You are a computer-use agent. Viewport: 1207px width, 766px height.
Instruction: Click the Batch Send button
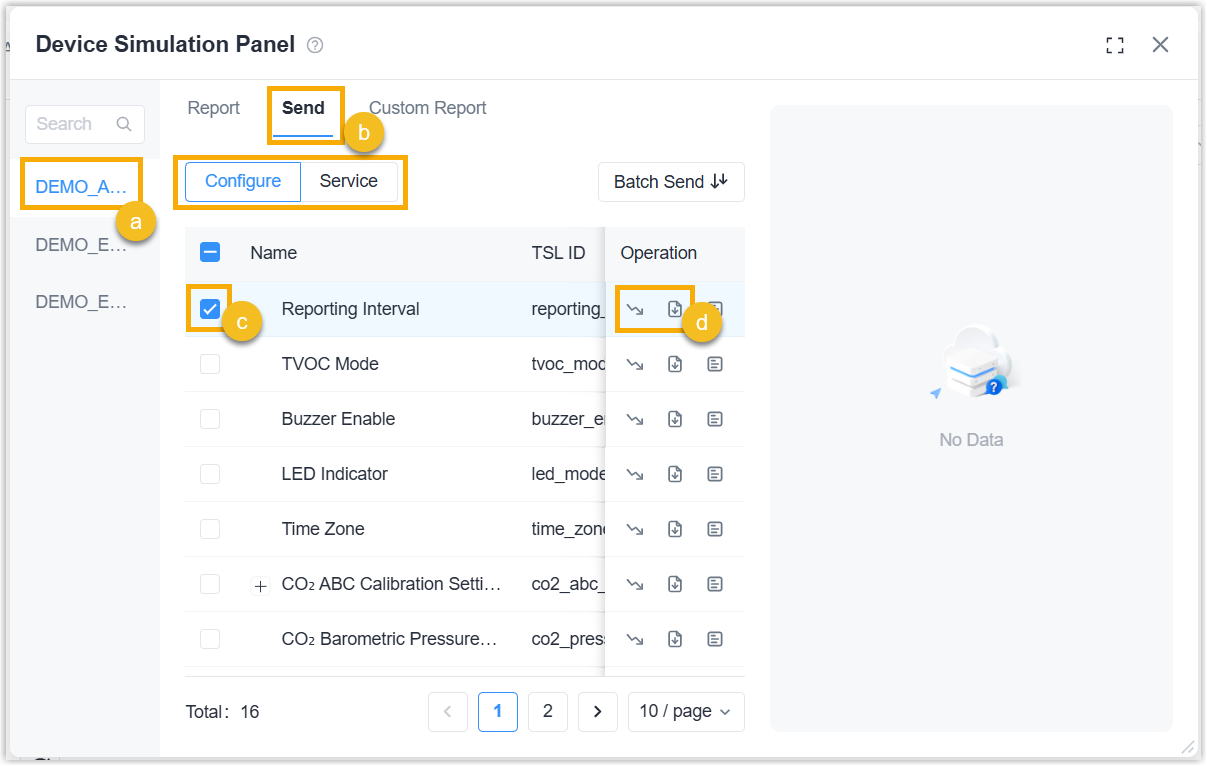coord(671,182)
